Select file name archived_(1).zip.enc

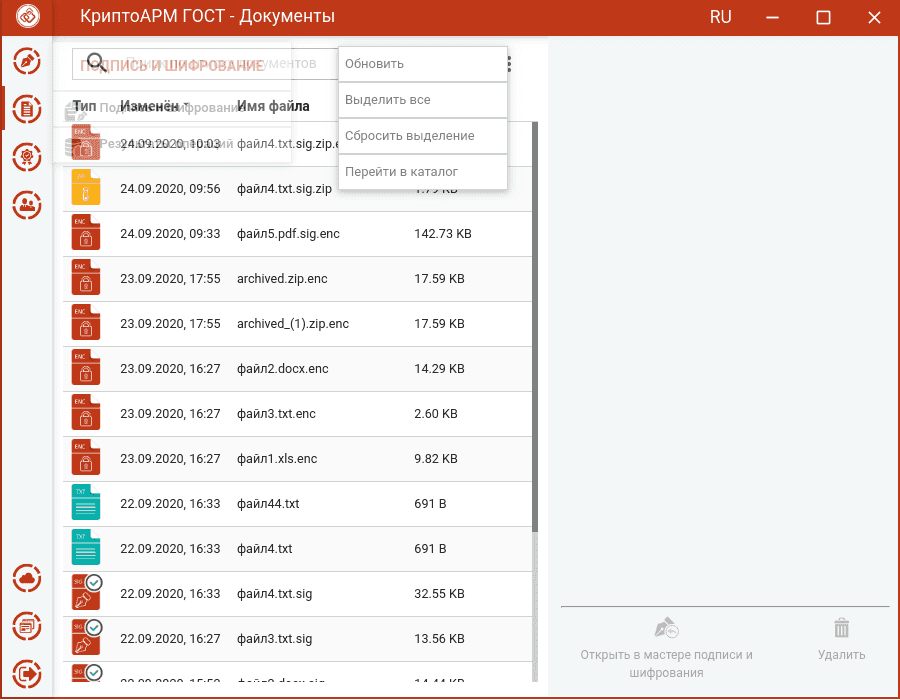293,324
